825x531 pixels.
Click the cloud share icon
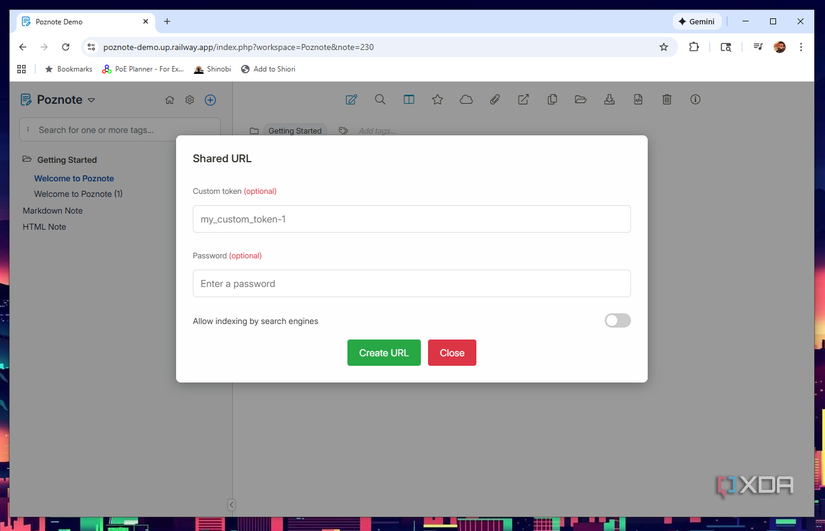point(466,99)
